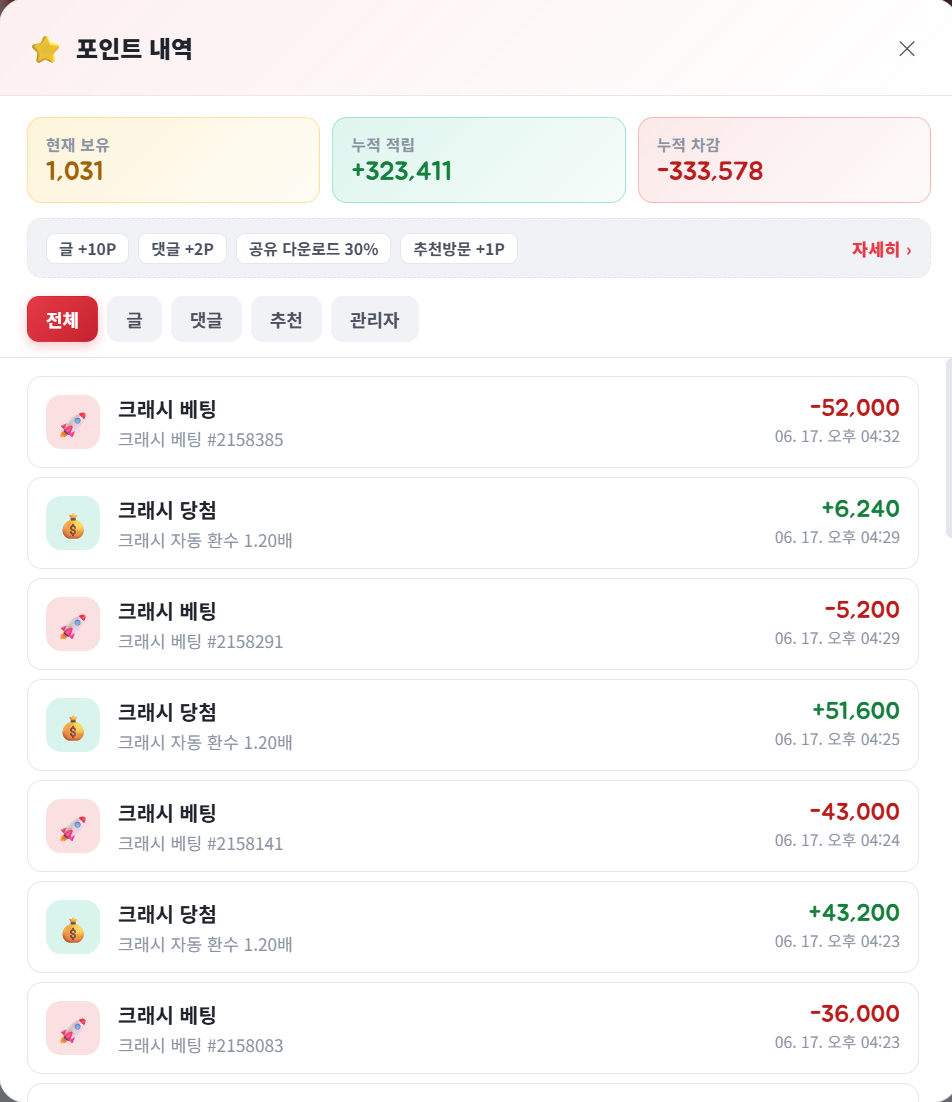This screenshot has height=1102, width=952.
Task: Close the 포인트 내역 dialog
Action: 906,48
